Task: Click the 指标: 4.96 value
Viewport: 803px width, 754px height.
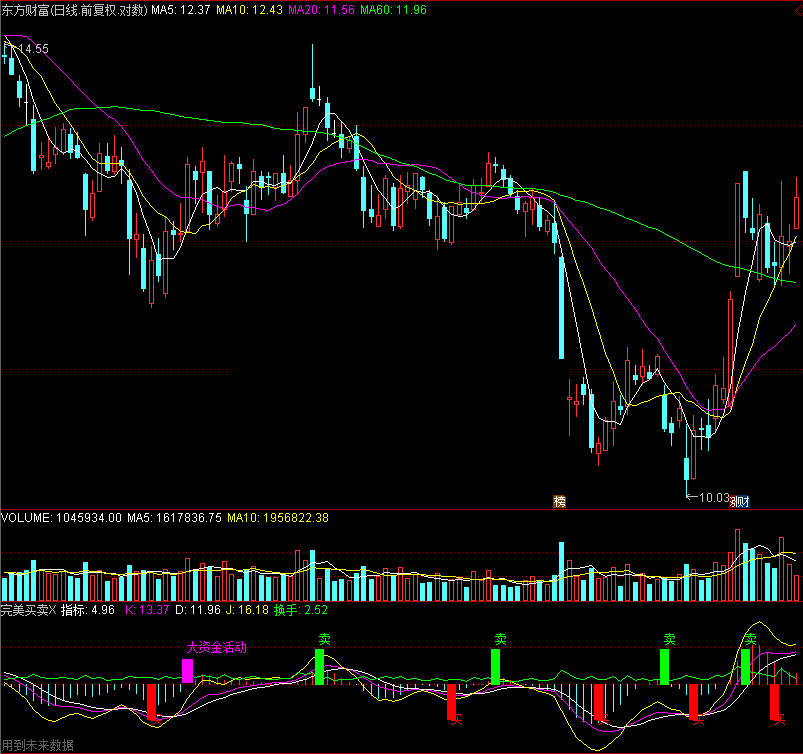Action: [88, 610]
